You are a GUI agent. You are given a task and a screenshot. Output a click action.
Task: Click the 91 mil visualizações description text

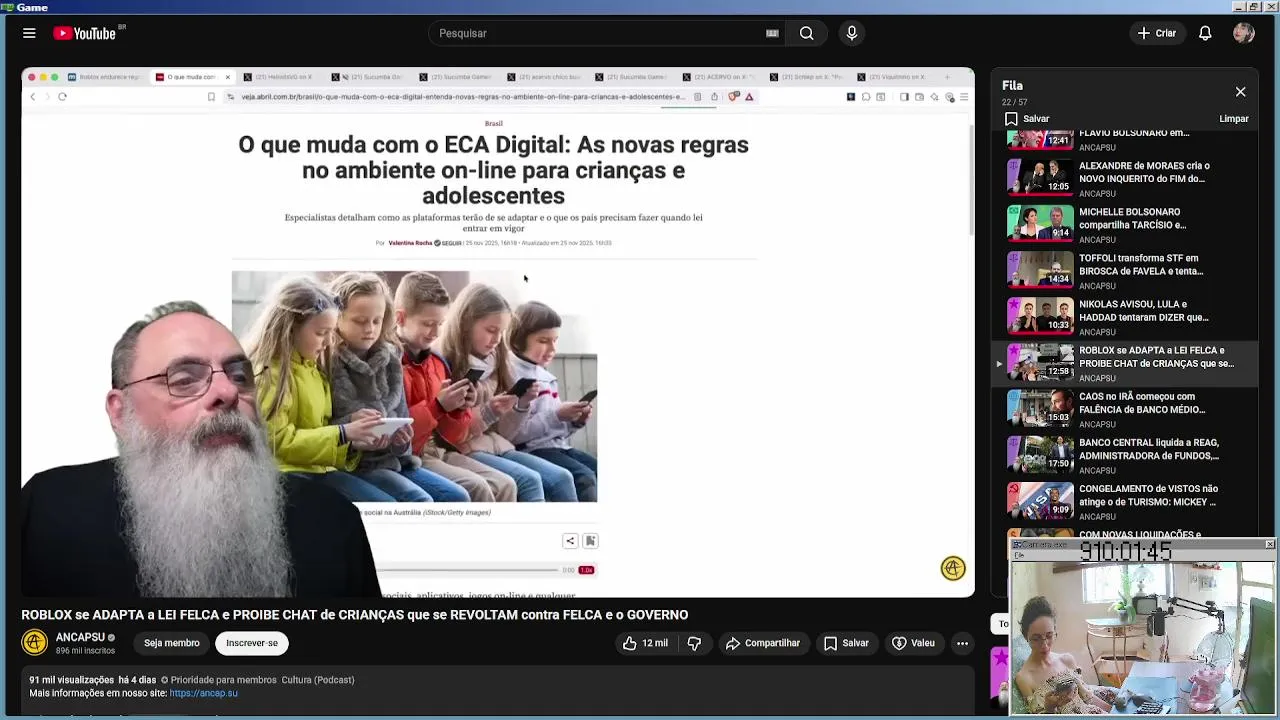point(72,680)
